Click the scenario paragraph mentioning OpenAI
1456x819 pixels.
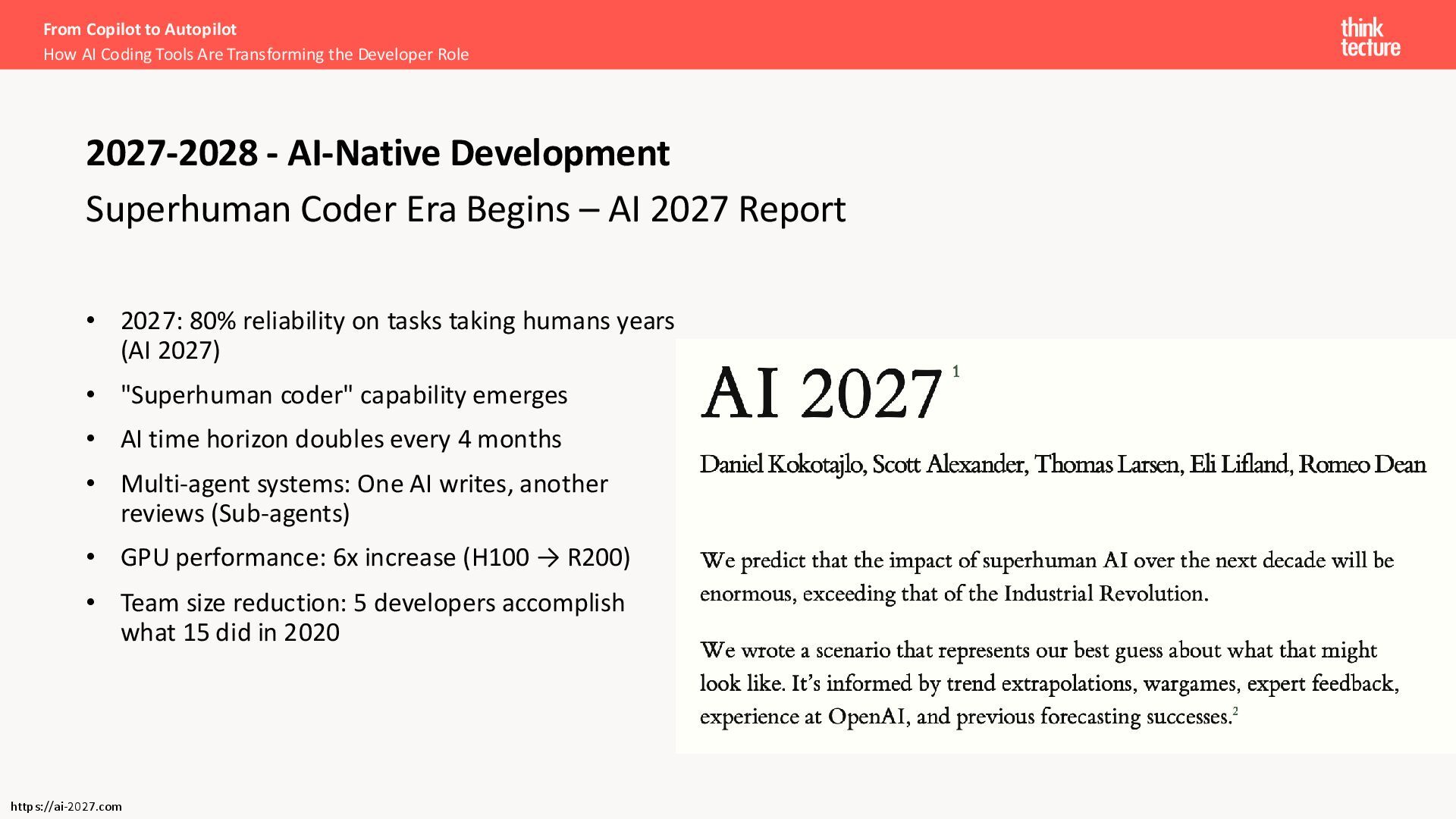coord(1049,682)
